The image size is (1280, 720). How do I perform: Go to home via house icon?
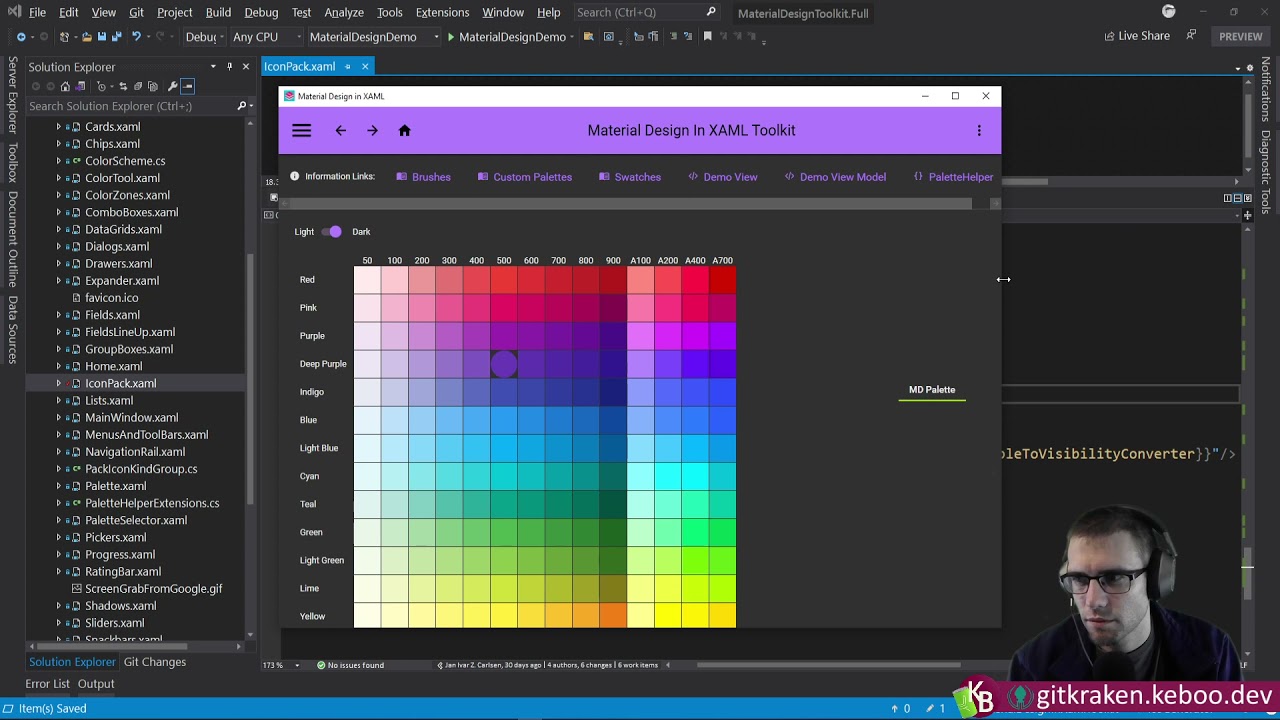coord(404,131)
